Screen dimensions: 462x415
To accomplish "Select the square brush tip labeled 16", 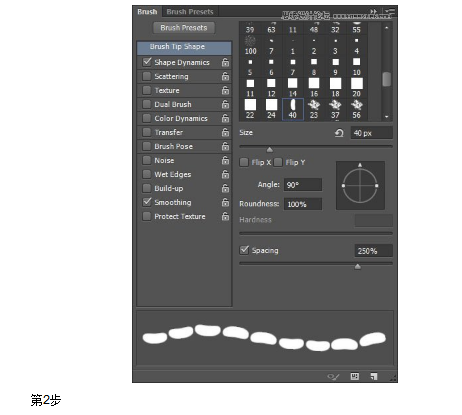I will pos(314,88).
